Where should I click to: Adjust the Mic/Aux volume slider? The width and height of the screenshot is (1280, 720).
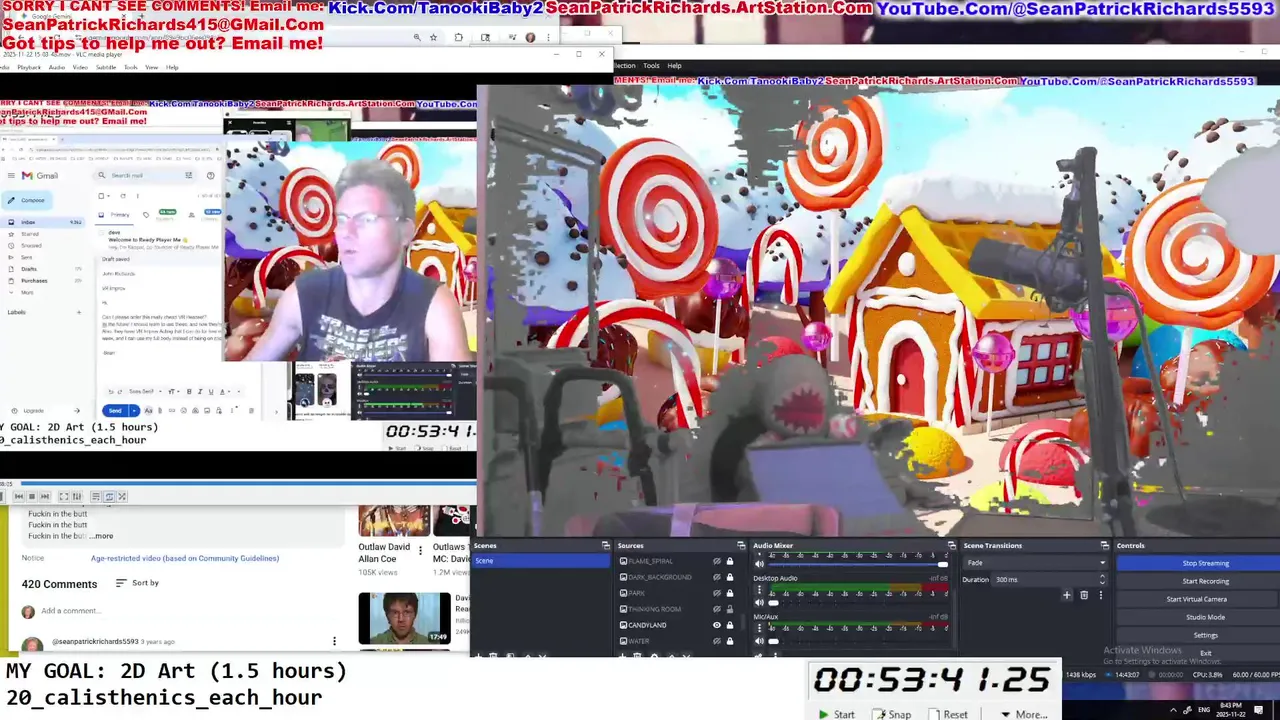point(858,641)
